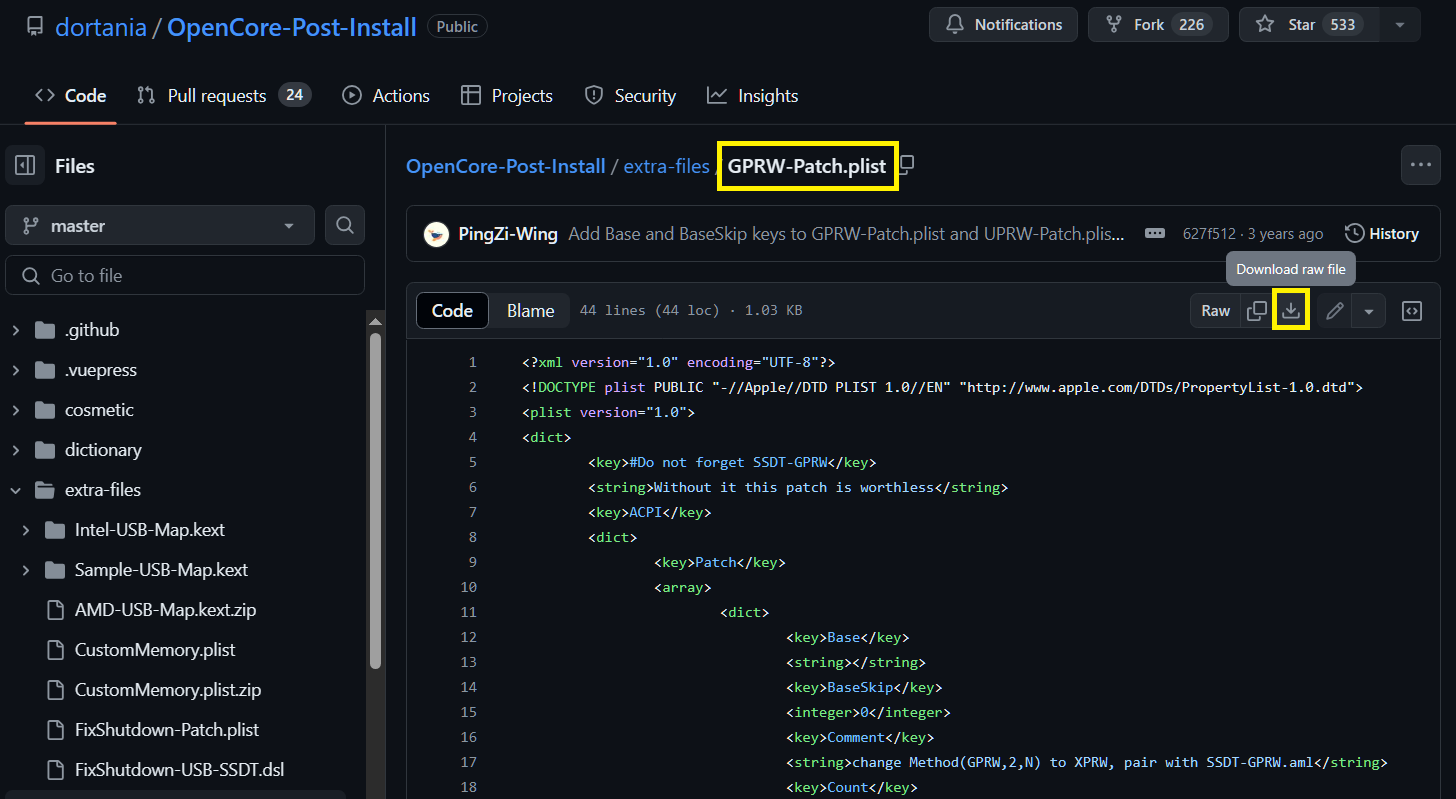Open the Actions tab
This screenshot has width=1456, height=799.
tap(386, 96)
